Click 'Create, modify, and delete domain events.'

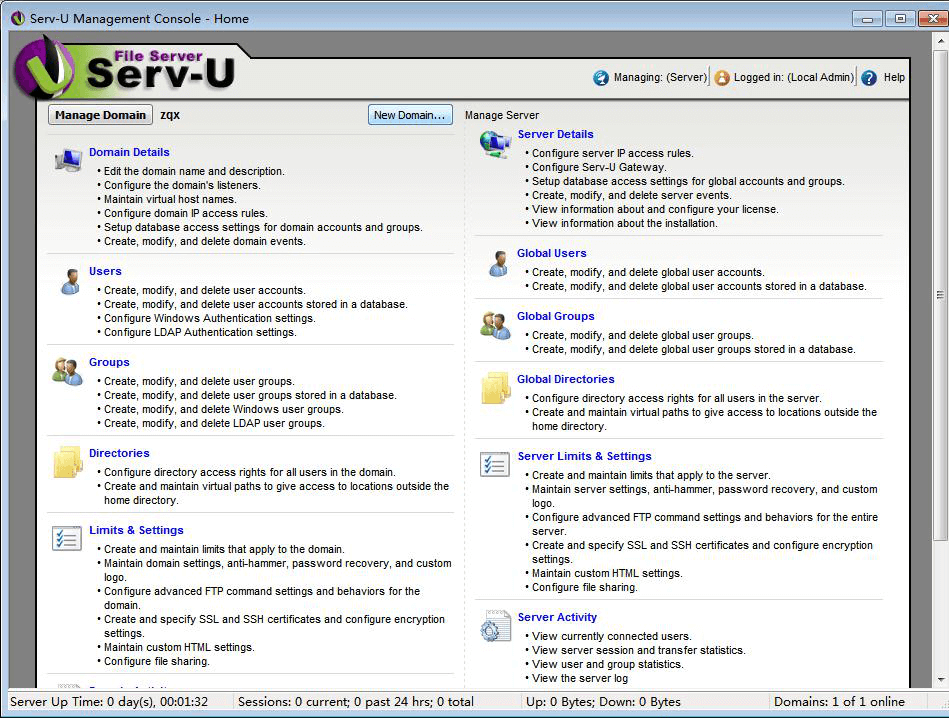[x=205, y=241]
